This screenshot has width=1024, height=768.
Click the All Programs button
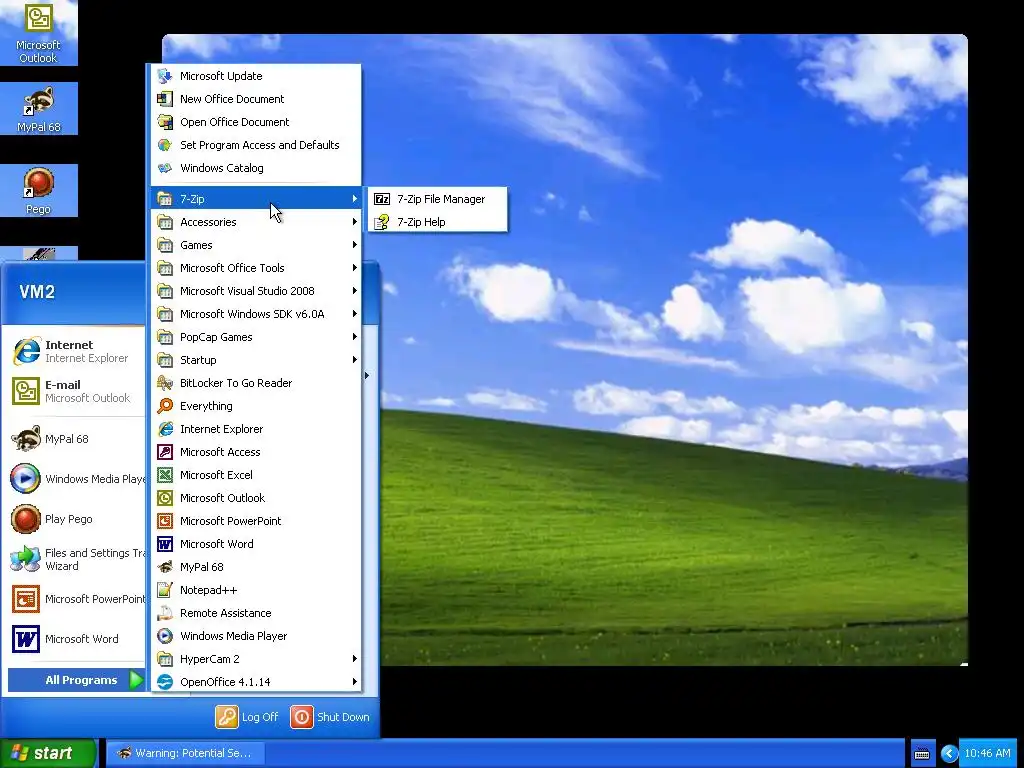pyautogui.click(x=76, y=680)
